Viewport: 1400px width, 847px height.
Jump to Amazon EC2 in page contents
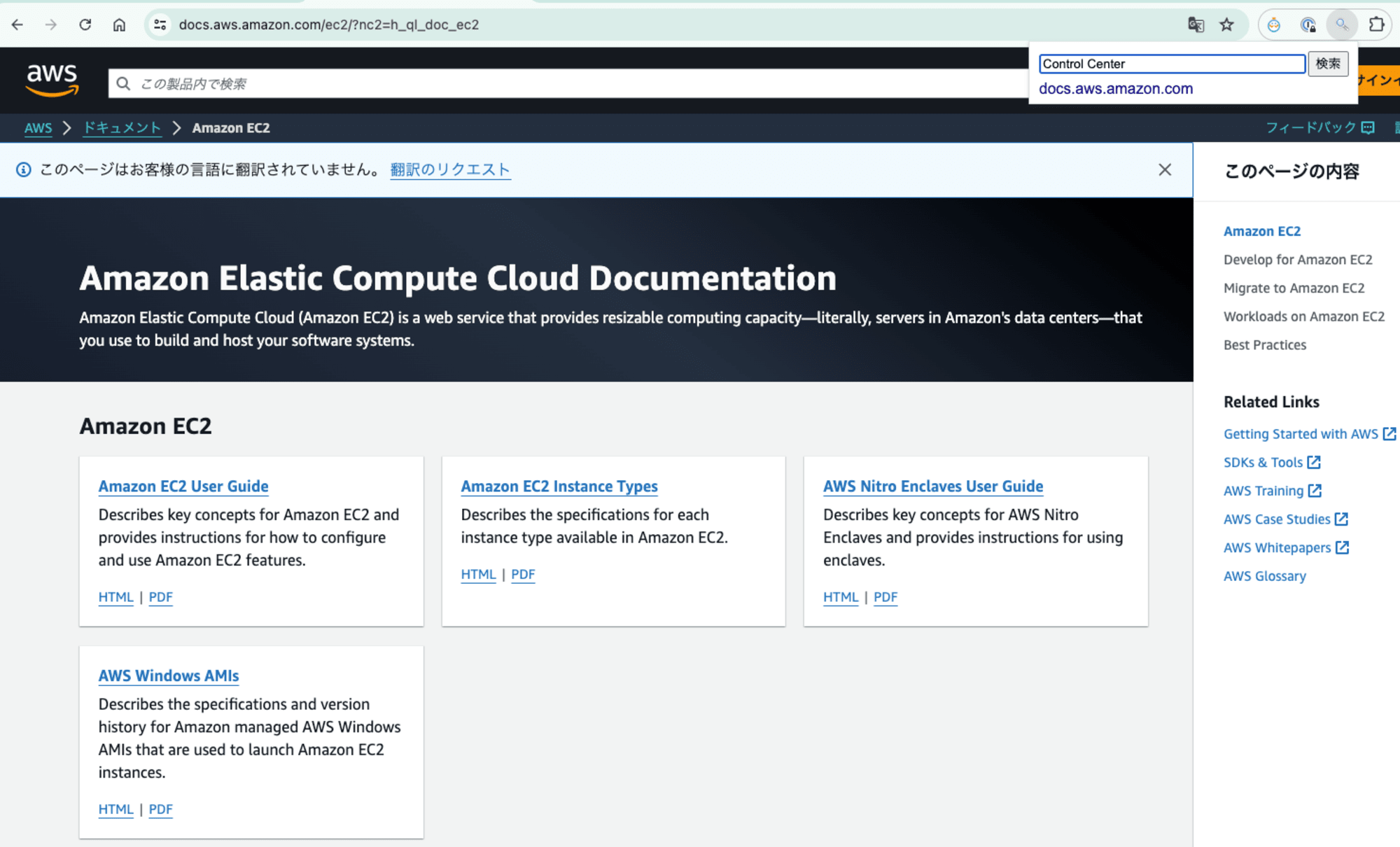pos(1262,231)
